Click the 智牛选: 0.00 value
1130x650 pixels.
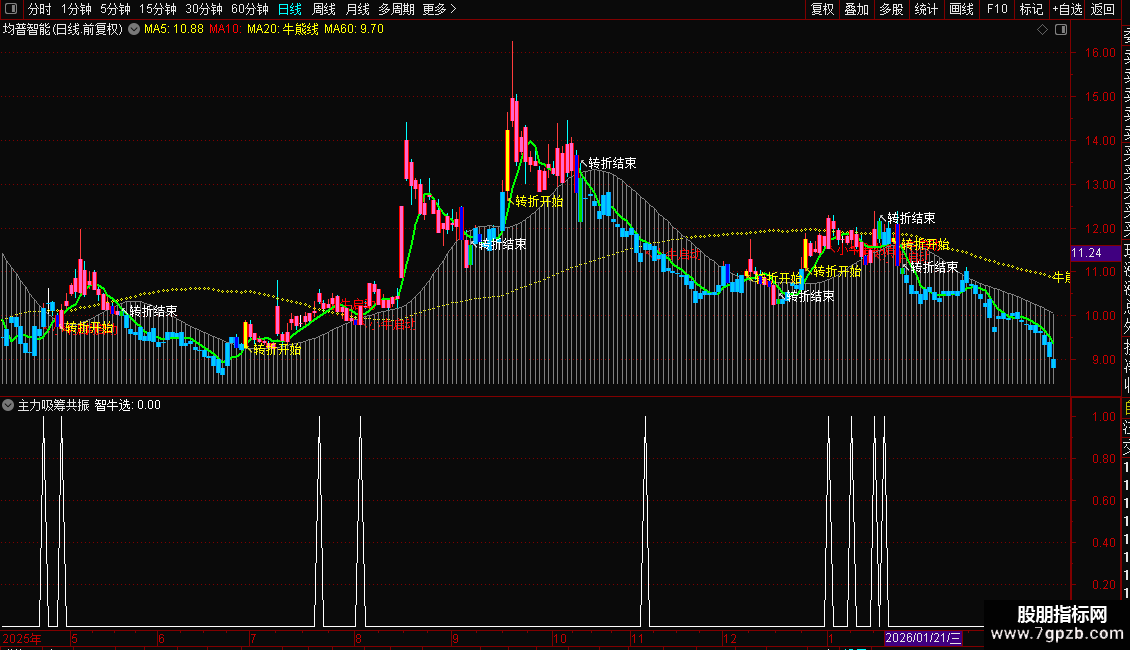[x=128, y=405]
